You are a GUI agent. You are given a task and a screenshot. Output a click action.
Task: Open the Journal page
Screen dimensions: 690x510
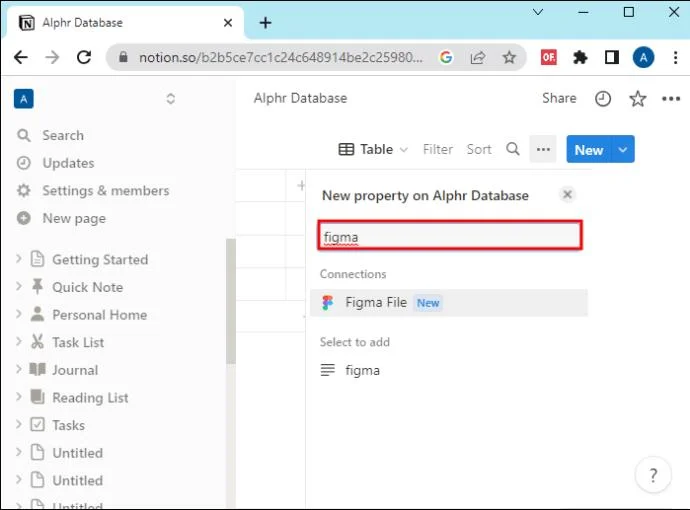pyautogui.click(x=75, y=370)
